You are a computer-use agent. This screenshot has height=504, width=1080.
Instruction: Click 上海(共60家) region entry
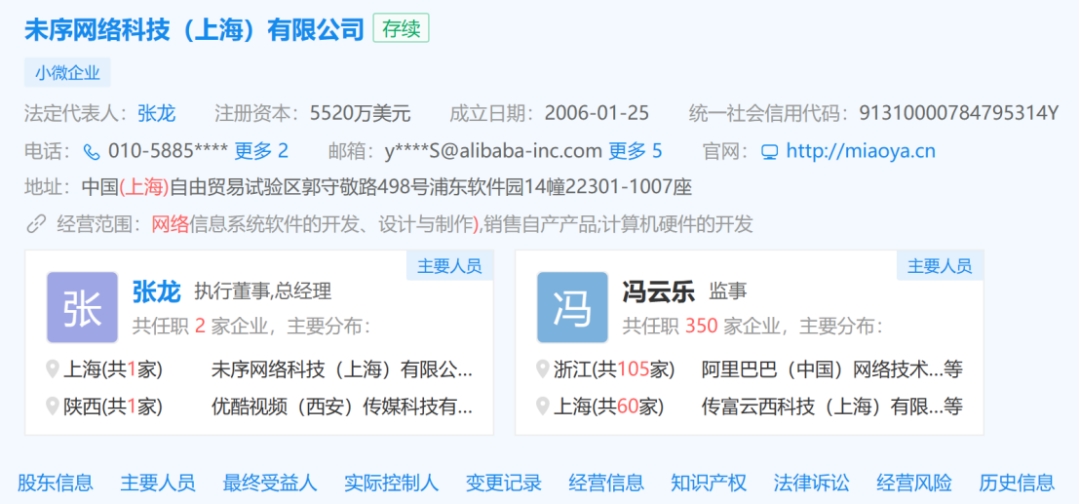609,406
